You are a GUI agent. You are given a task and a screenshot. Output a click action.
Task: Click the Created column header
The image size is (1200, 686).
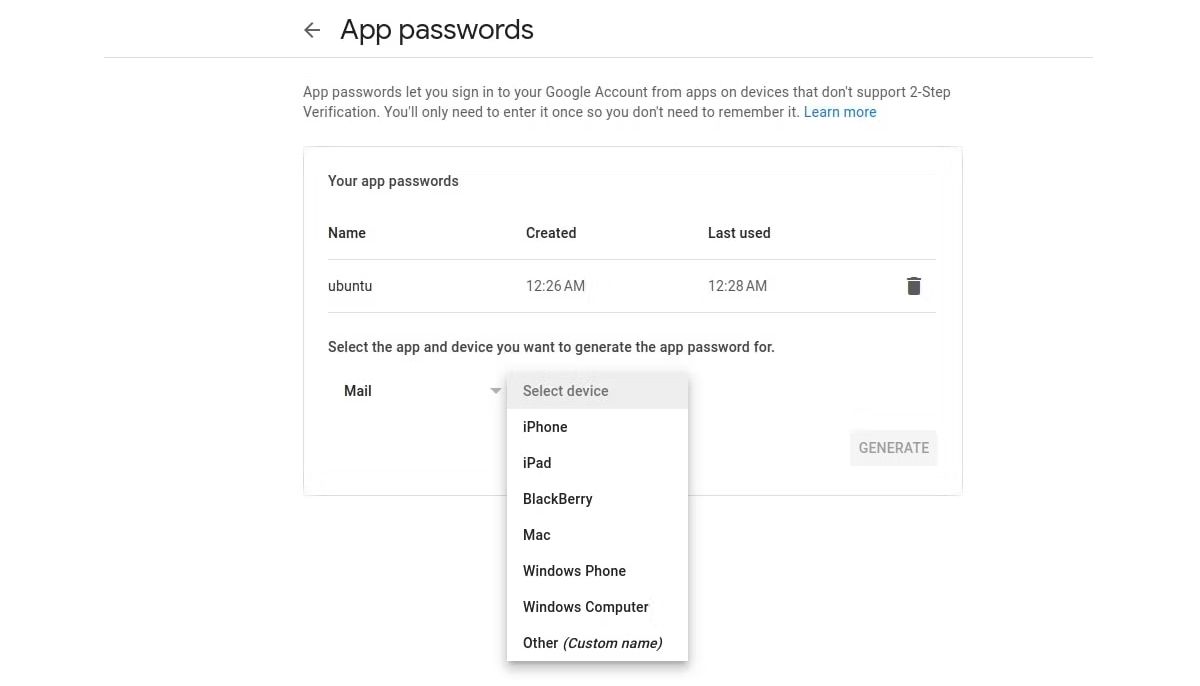(x=551, y=233)
